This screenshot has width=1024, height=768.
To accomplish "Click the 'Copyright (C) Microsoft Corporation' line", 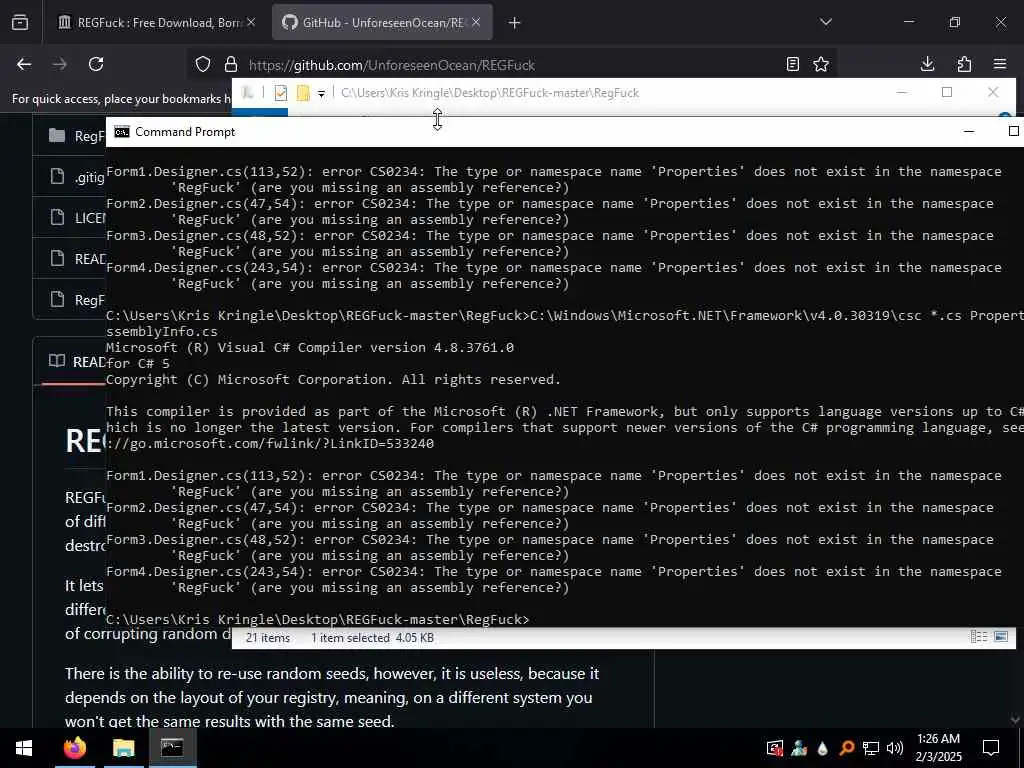I will point(333,379).
